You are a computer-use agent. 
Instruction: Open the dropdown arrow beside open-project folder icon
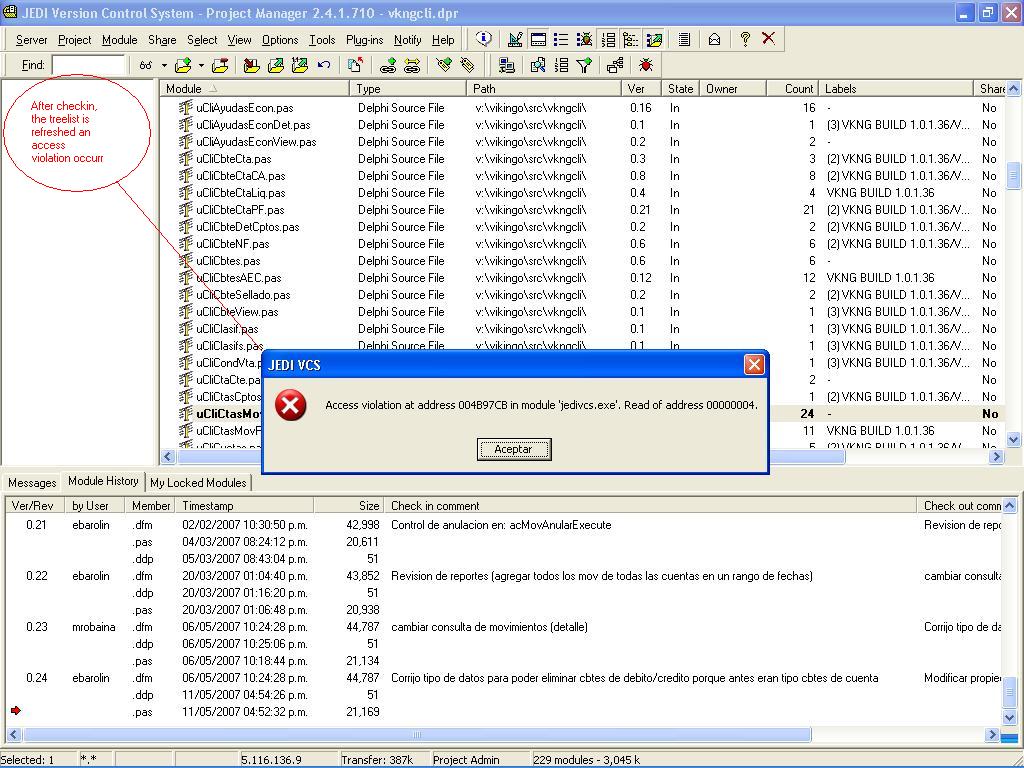(x=201, y=65)
